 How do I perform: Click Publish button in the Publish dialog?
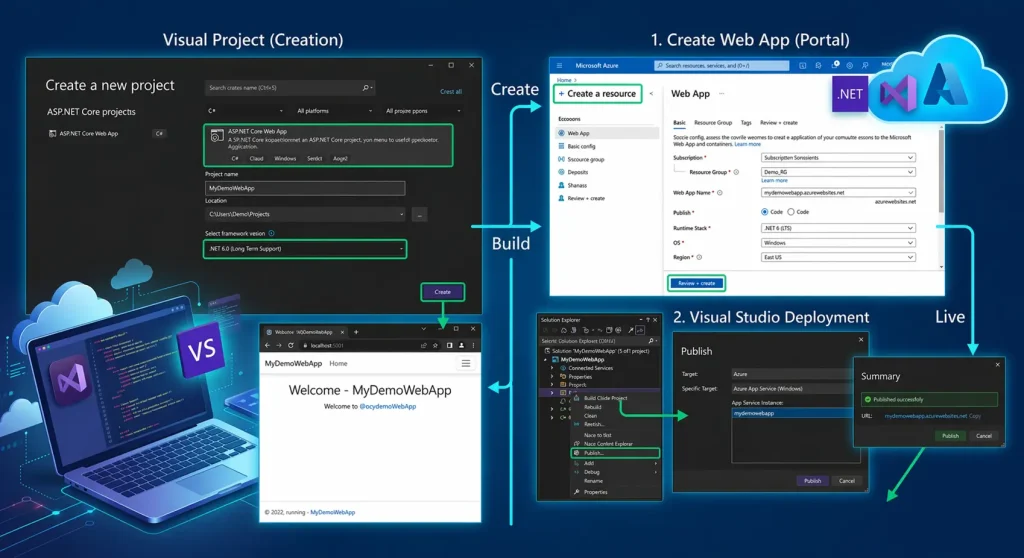(x=812, y=481)
